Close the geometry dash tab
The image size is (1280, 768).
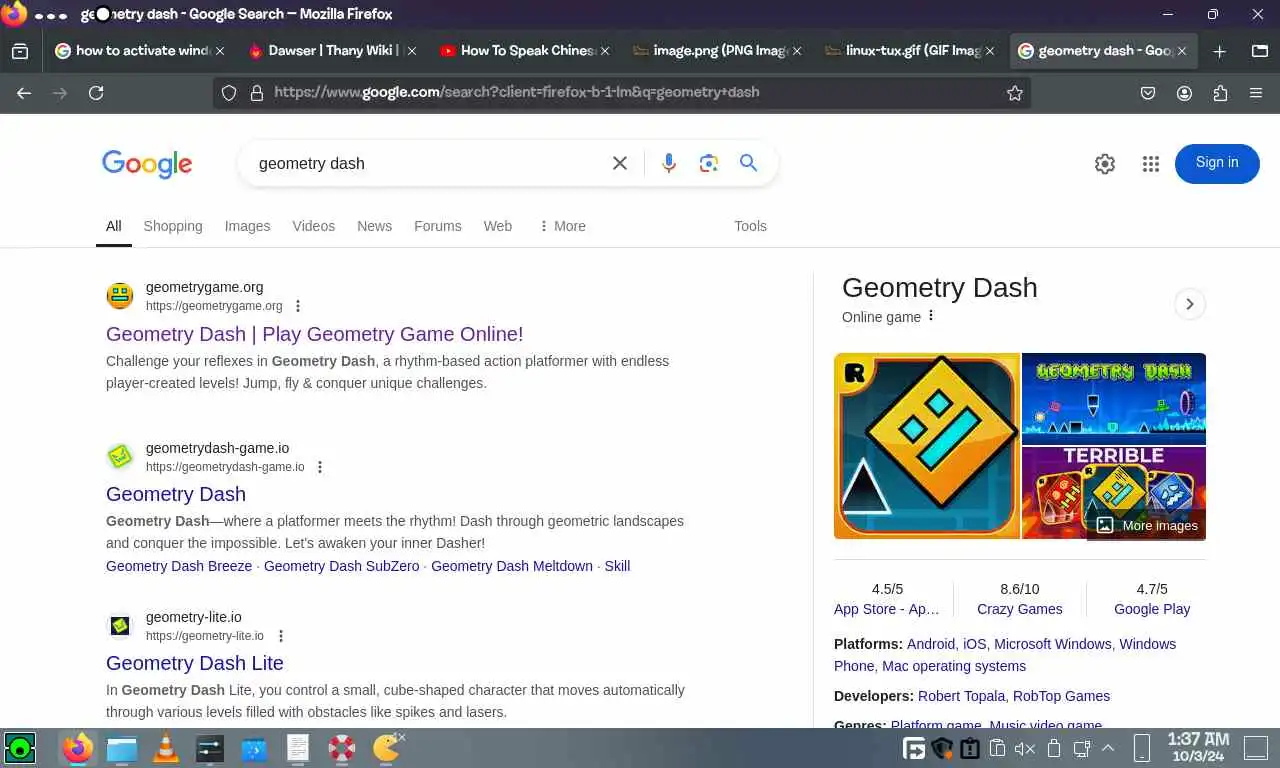click(x=1182, y=51)
